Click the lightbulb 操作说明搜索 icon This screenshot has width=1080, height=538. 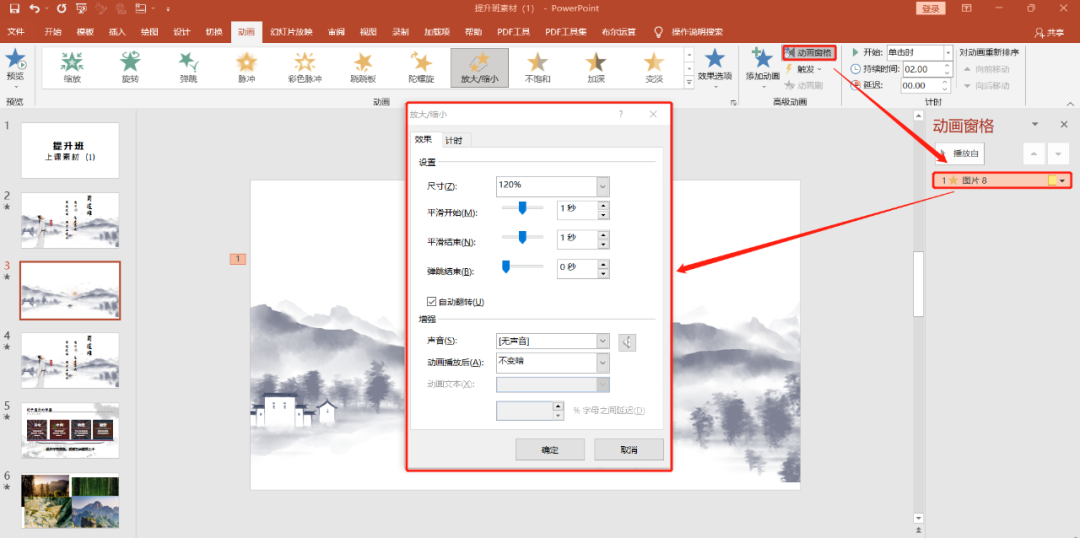pos(658,32)
